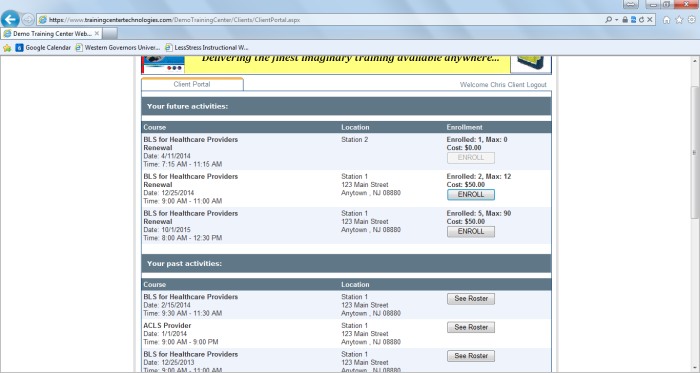The image size is (700, 373).
Task: Click the 'Your past activities:' heading
Action: (184, 263)
